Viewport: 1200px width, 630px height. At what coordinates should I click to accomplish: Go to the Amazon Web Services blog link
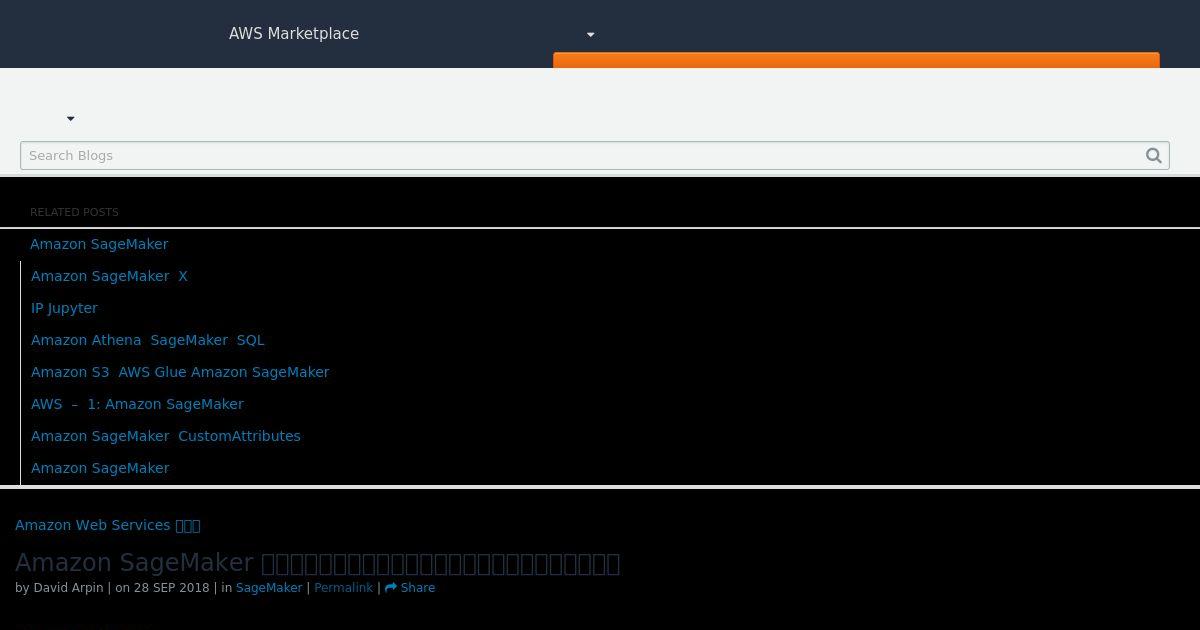[108, 525]
